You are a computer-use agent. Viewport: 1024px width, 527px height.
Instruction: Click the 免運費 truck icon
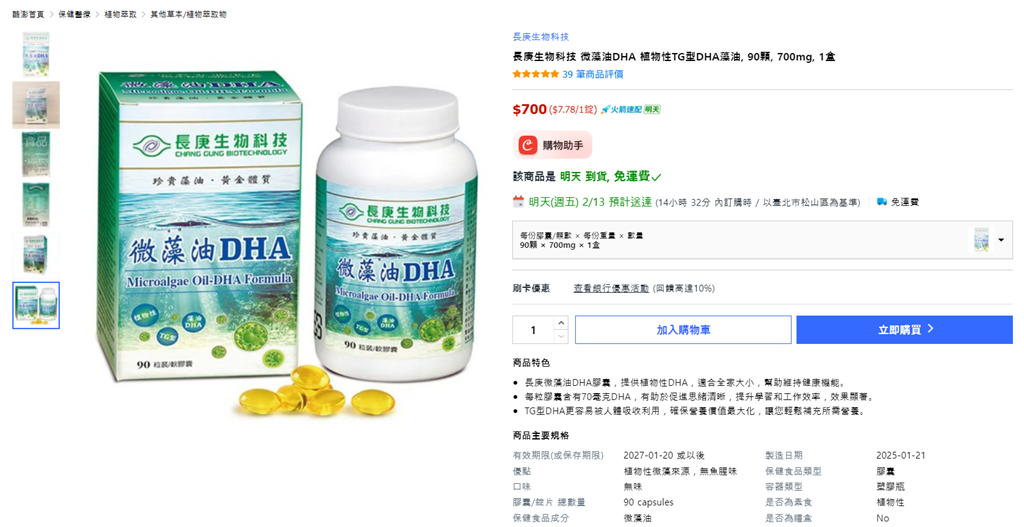(882, 202)
